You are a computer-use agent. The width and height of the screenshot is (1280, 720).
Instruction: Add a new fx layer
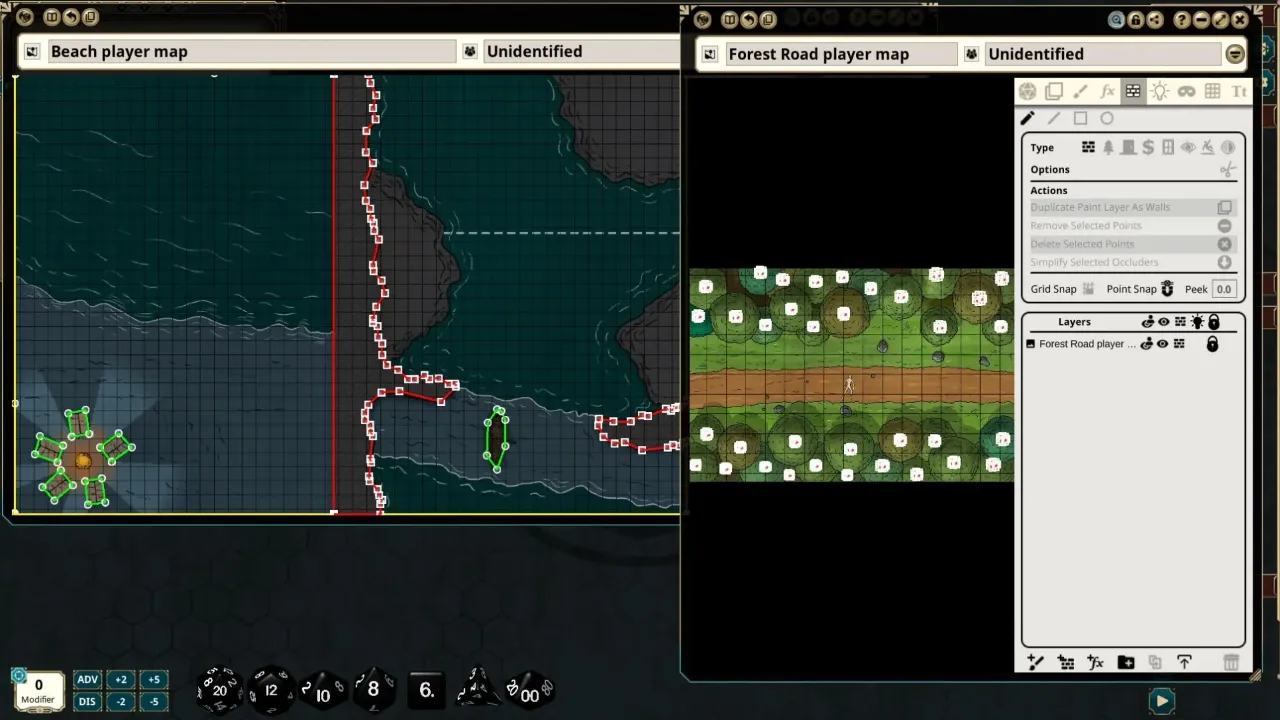click(1096, 662)
